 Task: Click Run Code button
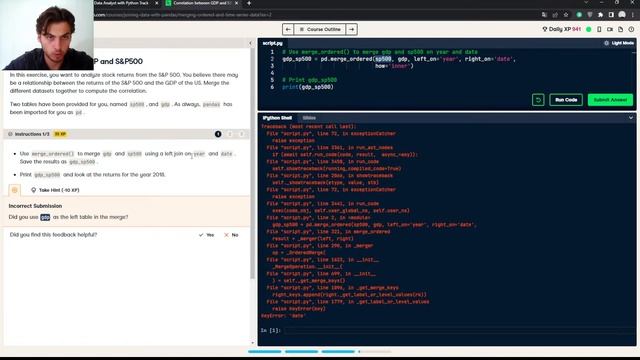point(566,100)
